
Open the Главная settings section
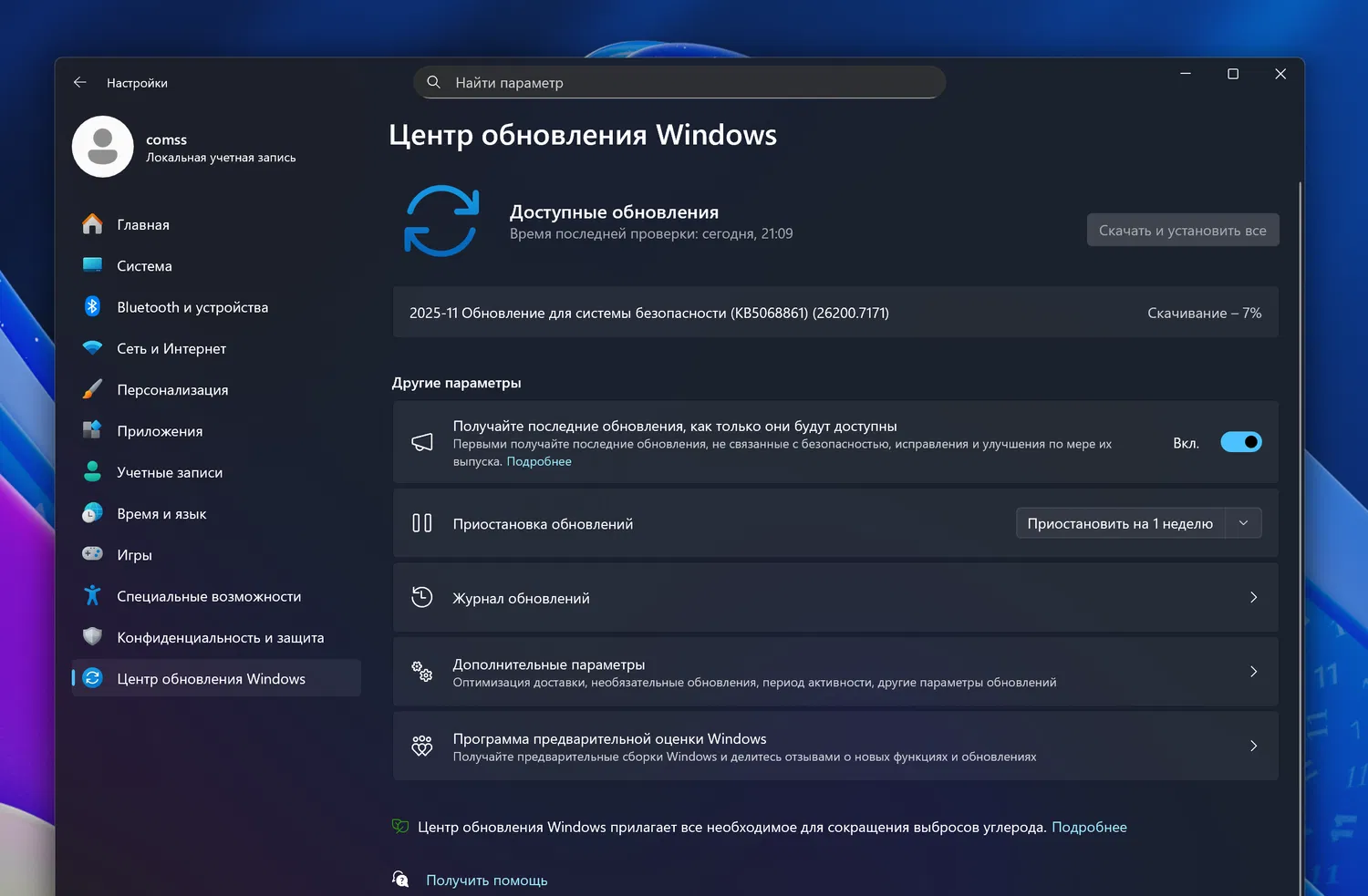point(216,224)
